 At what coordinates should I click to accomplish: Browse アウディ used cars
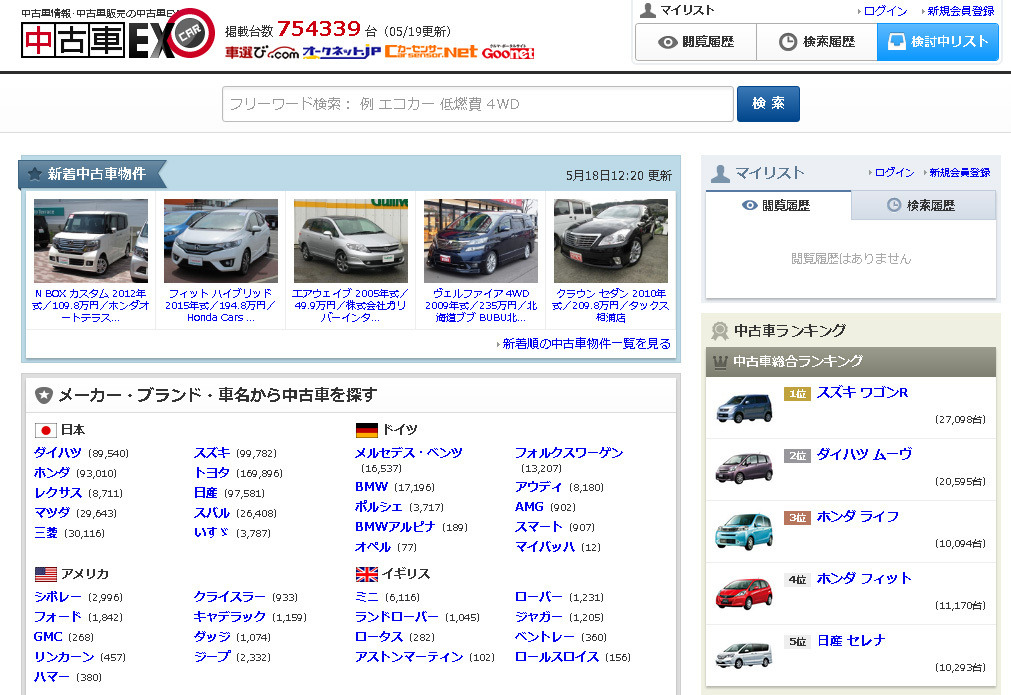pos(538,487)
